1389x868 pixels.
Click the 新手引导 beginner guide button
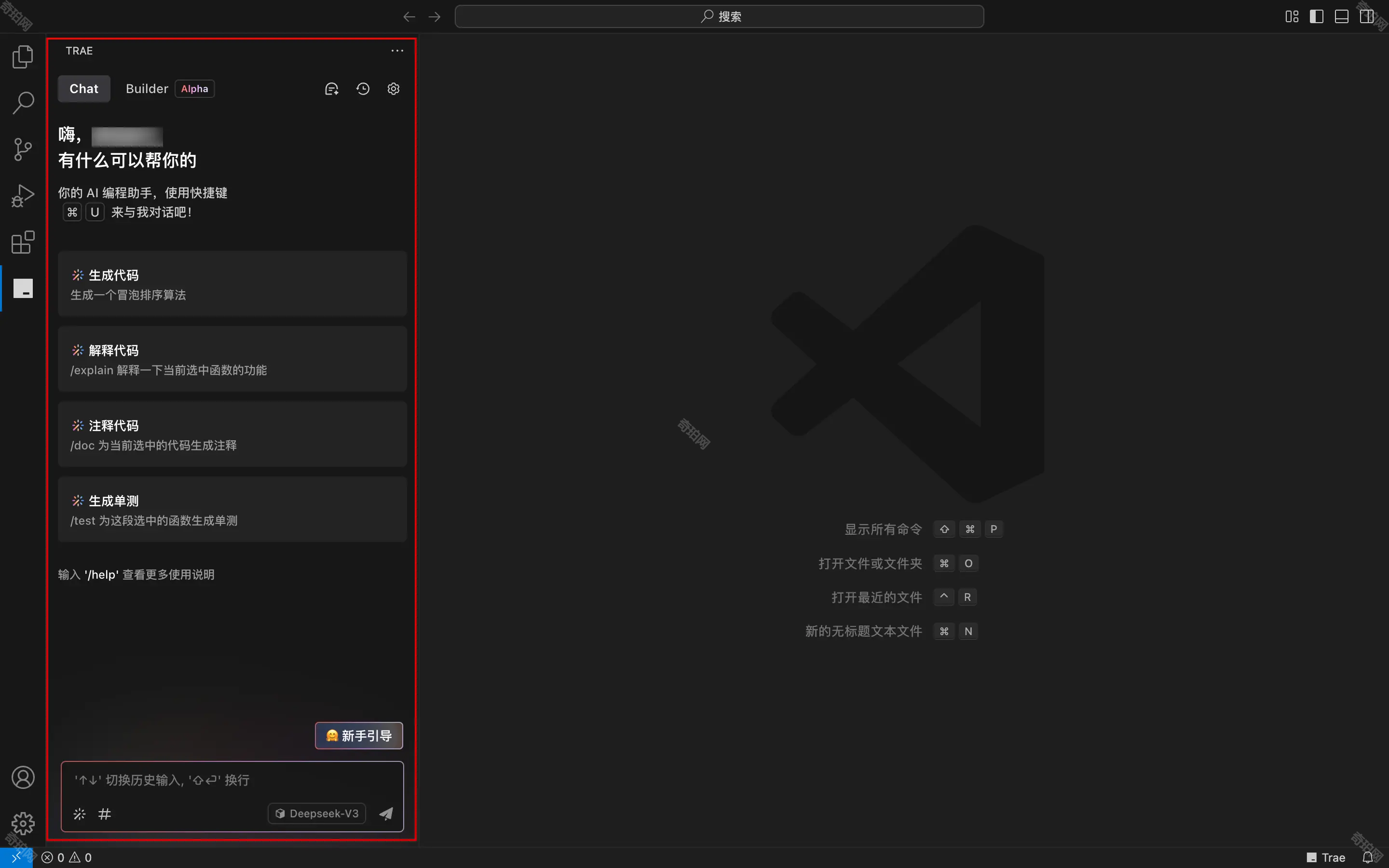[359, 735]
